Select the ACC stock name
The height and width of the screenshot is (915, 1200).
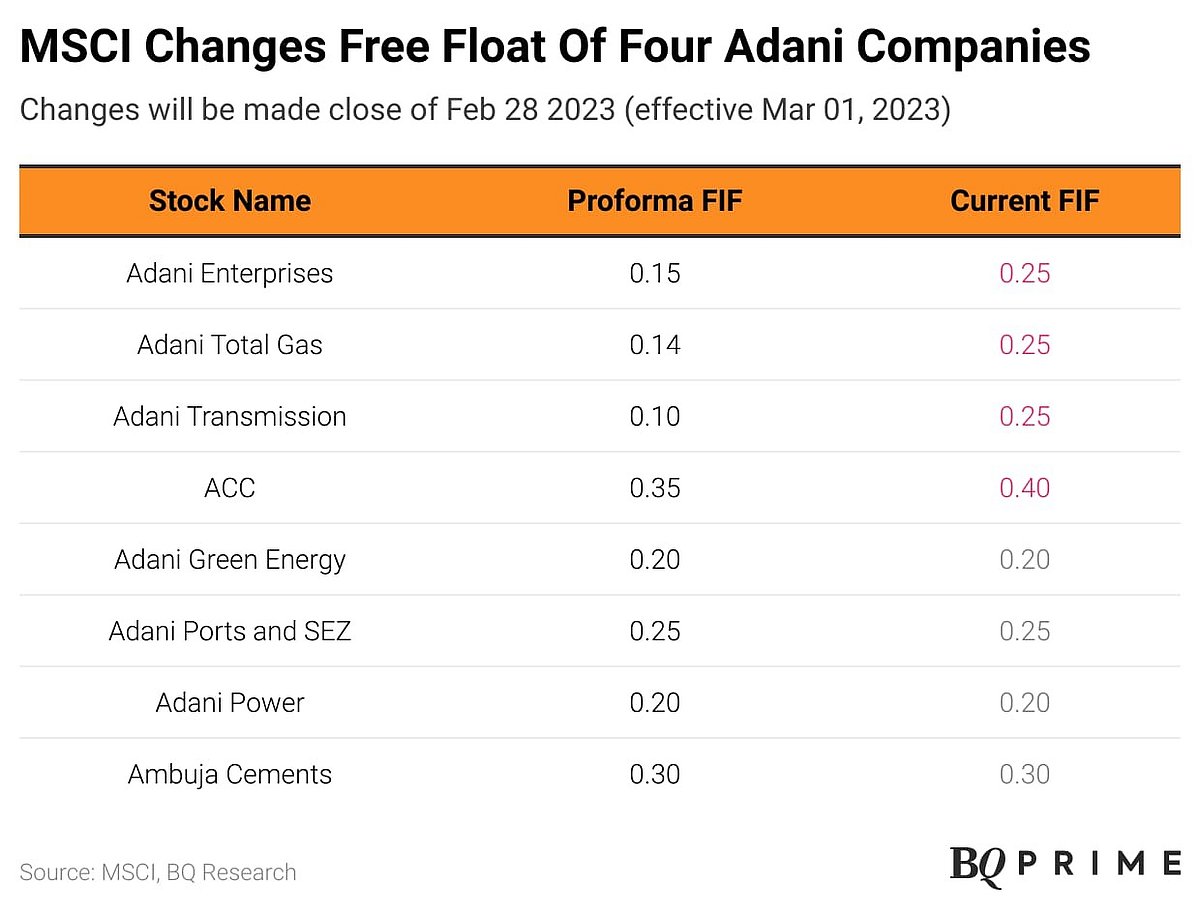coord(229,488)
